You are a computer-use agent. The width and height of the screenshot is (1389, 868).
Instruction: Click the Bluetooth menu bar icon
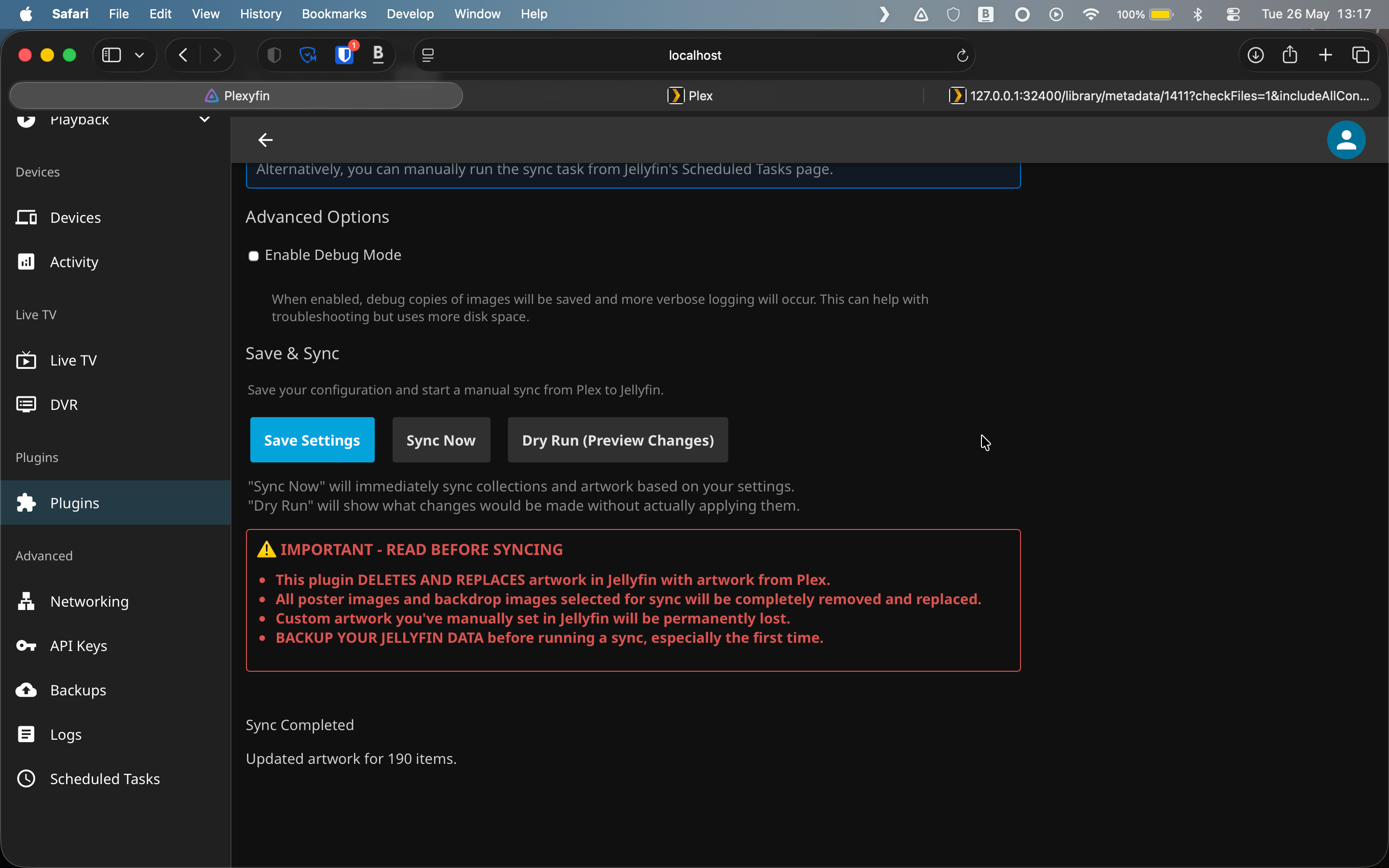pyautogui.click(x=1198, y=14)
